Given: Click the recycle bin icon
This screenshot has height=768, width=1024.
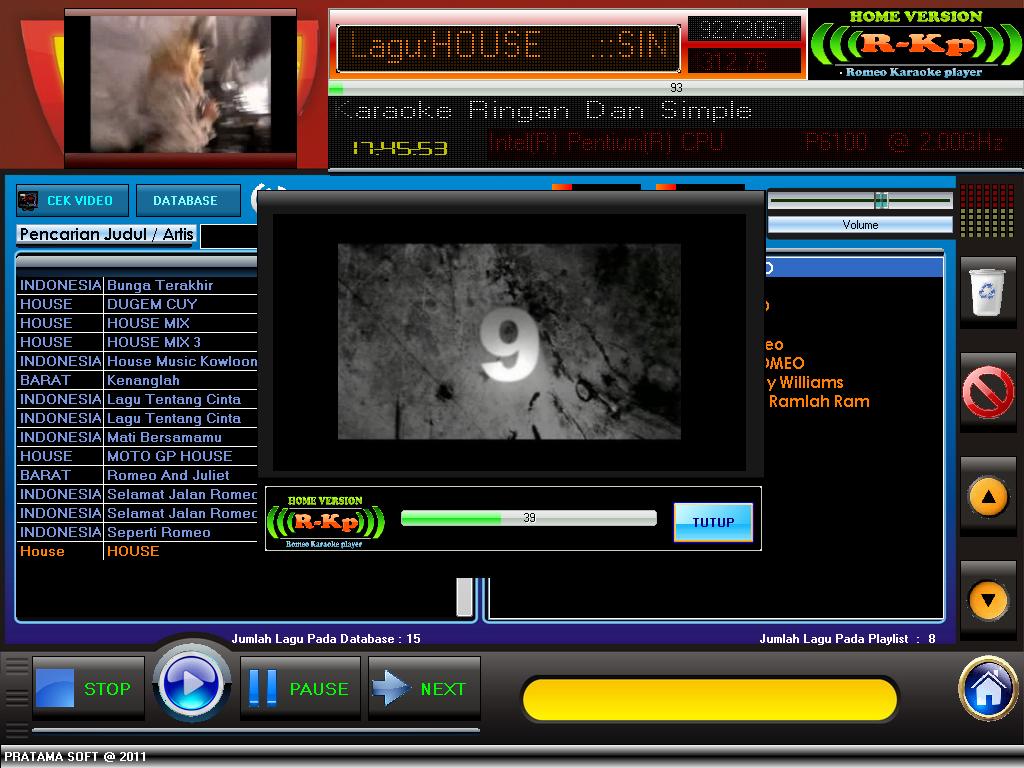Looking at the screenshot, I should point(987,292).
